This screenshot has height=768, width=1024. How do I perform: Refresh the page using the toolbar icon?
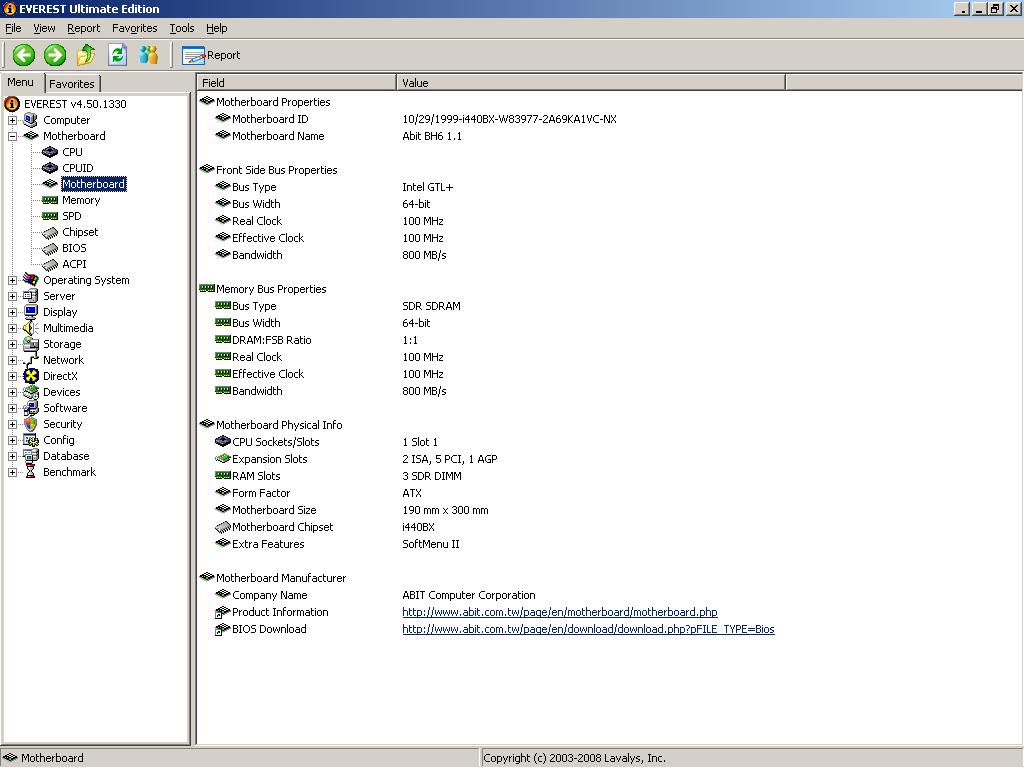point(118,55)
